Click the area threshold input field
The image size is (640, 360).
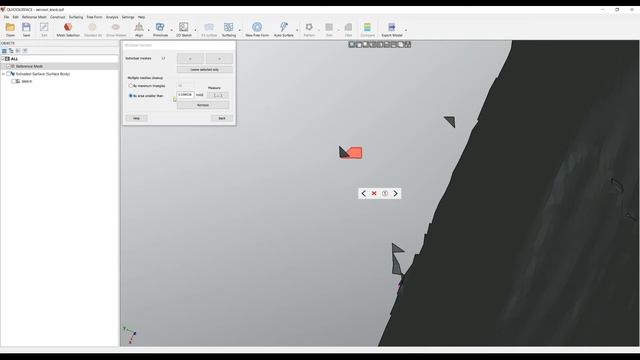click(x=185, y=95)
